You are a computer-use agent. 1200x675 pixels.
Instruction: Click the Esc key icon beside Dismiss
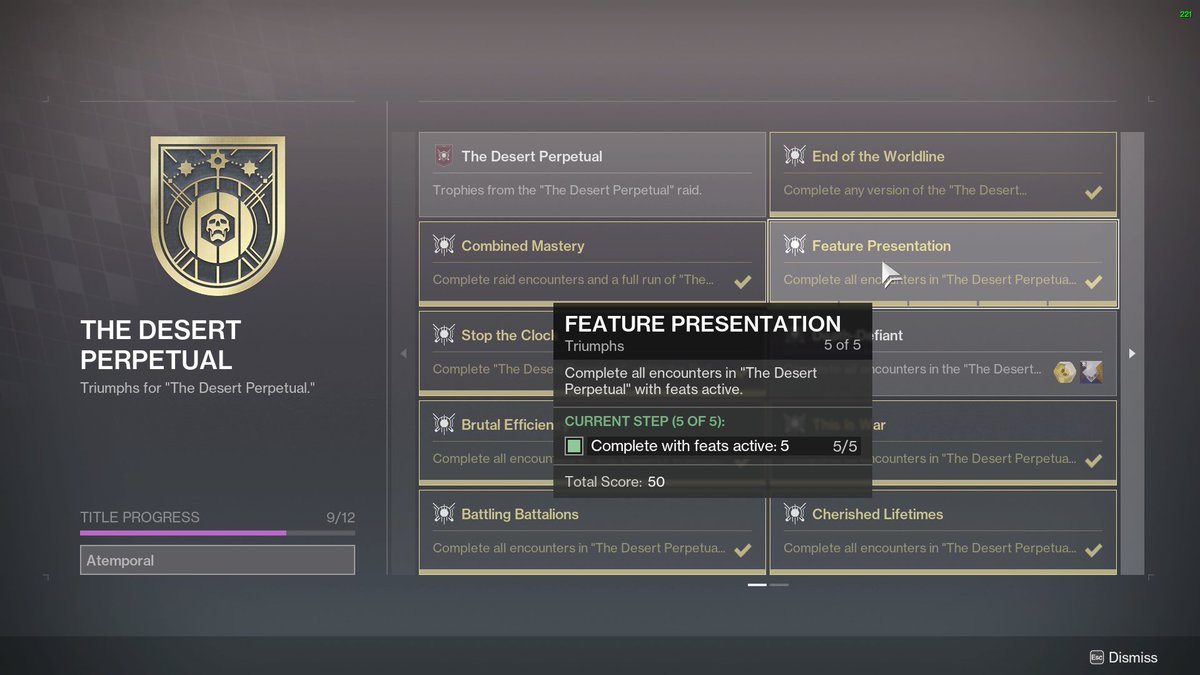1096,657
